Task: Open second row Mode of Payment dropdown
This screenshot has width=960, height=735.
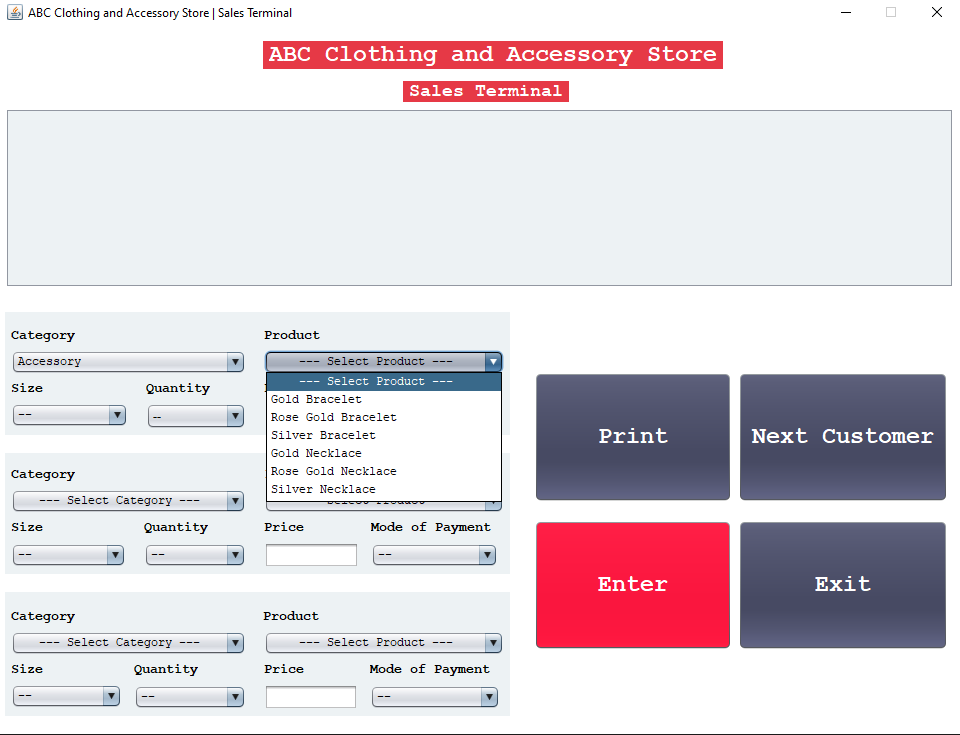Action: click(x=434, y=555)
